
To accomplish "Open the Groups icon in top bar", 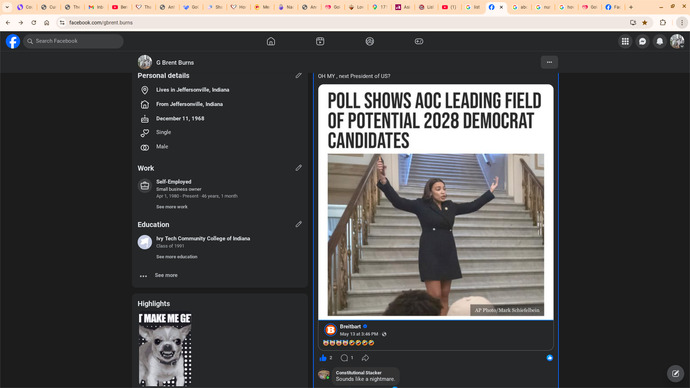I will click(x=370, y=41).
